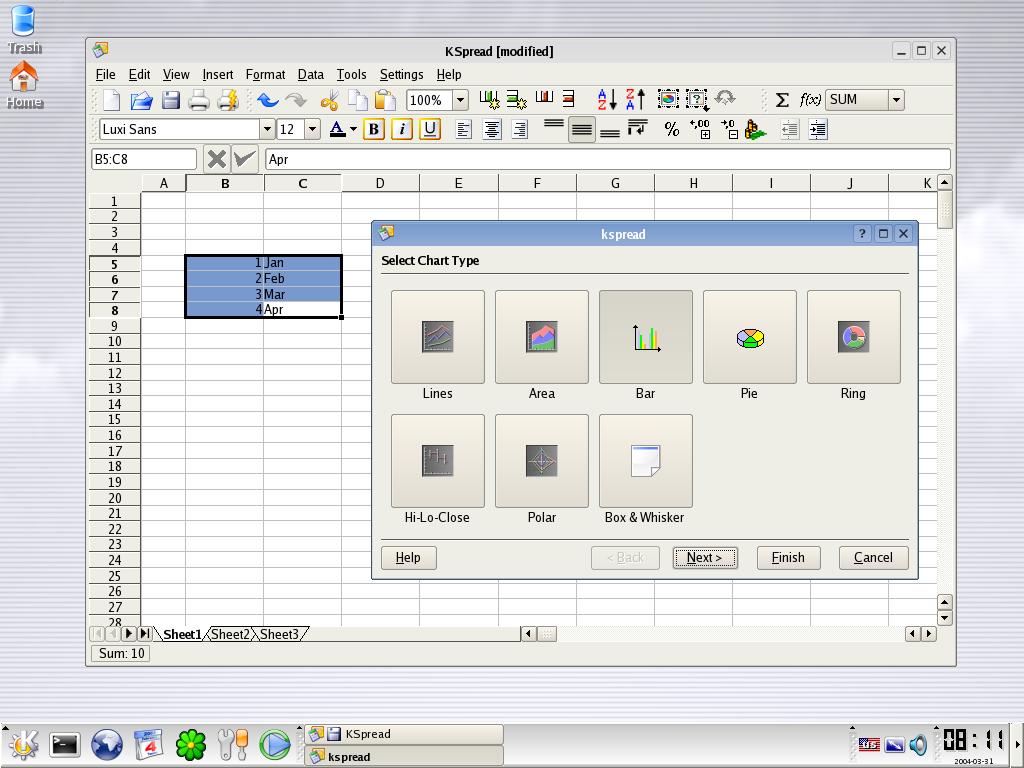Expand the Luxi Sans font family dropdown
The image size is (1024, 768).
coord(266,129)
